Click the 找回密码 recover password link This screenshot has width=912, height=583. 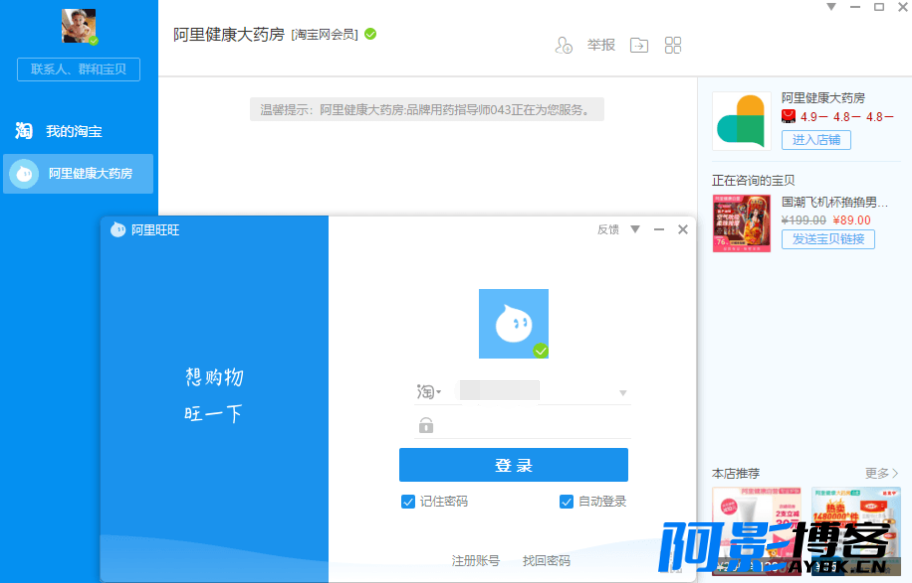[546, 560]
